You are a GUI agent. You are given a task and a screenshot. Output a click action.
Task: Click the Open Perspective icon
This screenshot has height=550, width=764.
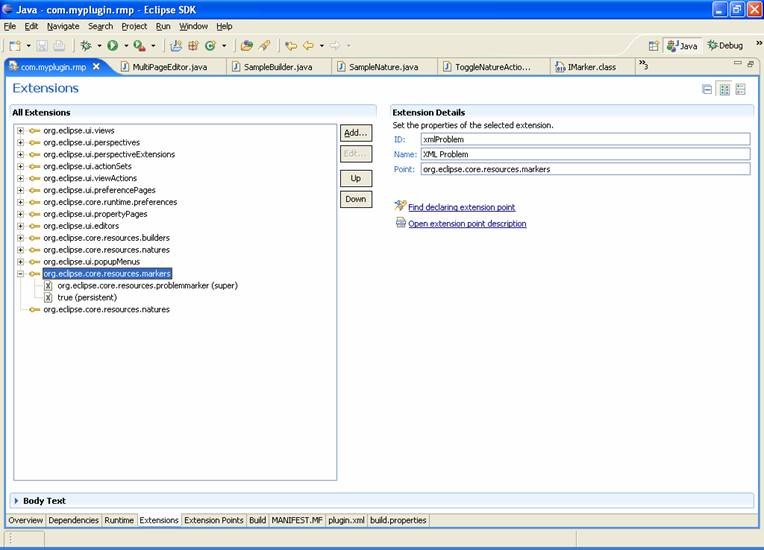(x=653, y=46)
